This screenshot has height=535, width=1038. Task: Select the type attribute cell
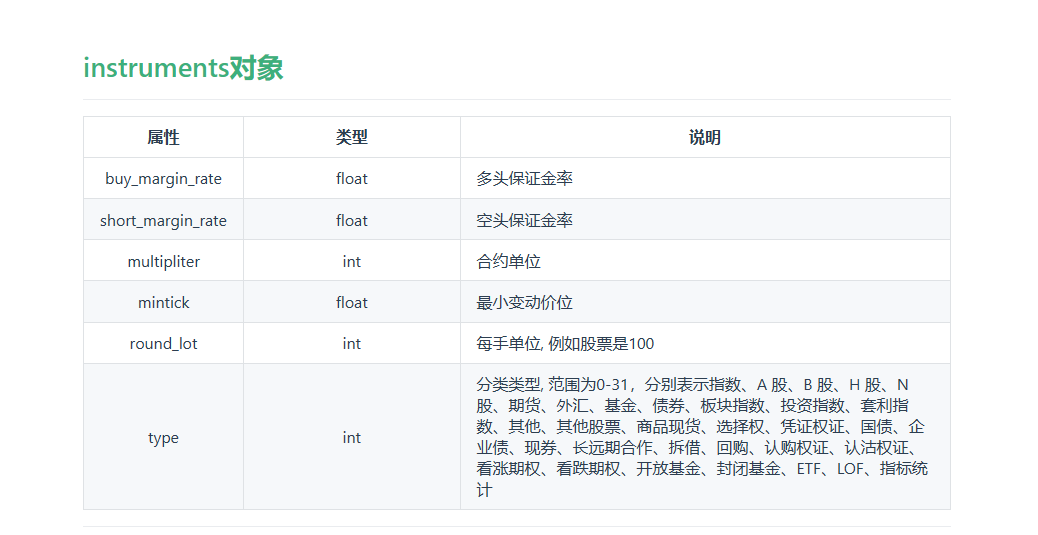(164, 437)
